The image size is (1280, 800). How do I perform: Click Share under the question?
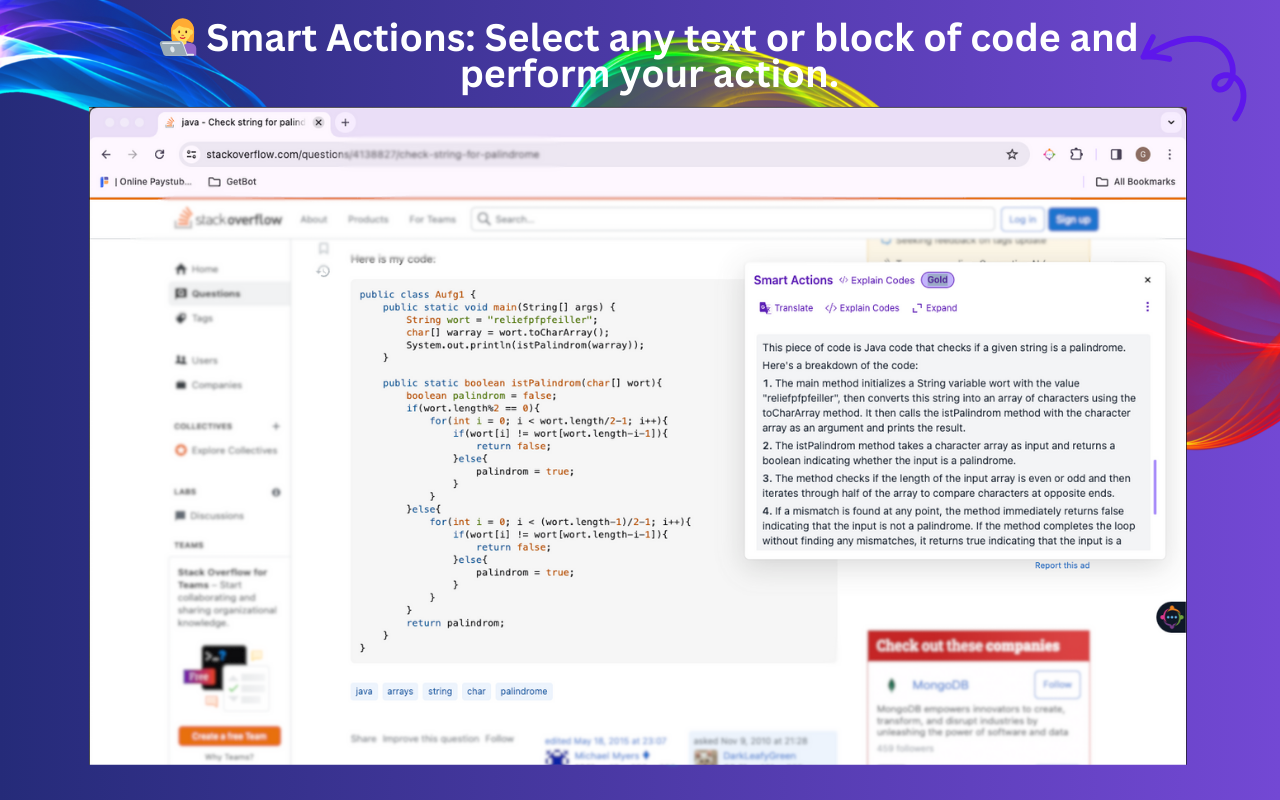click(x=363, y=739)
